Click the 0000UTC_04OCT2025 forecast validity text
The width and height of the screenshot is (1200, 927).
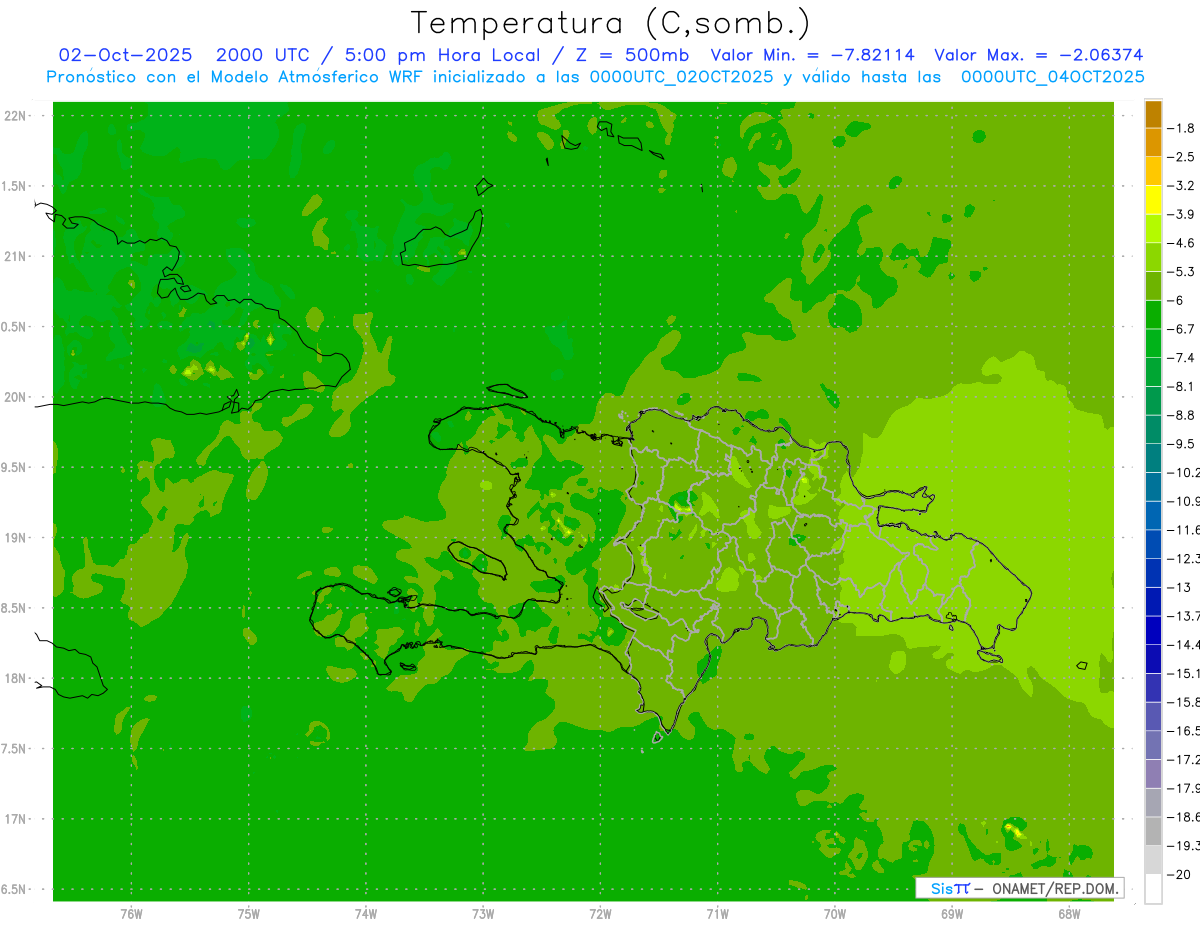(x=1052, y=76)
